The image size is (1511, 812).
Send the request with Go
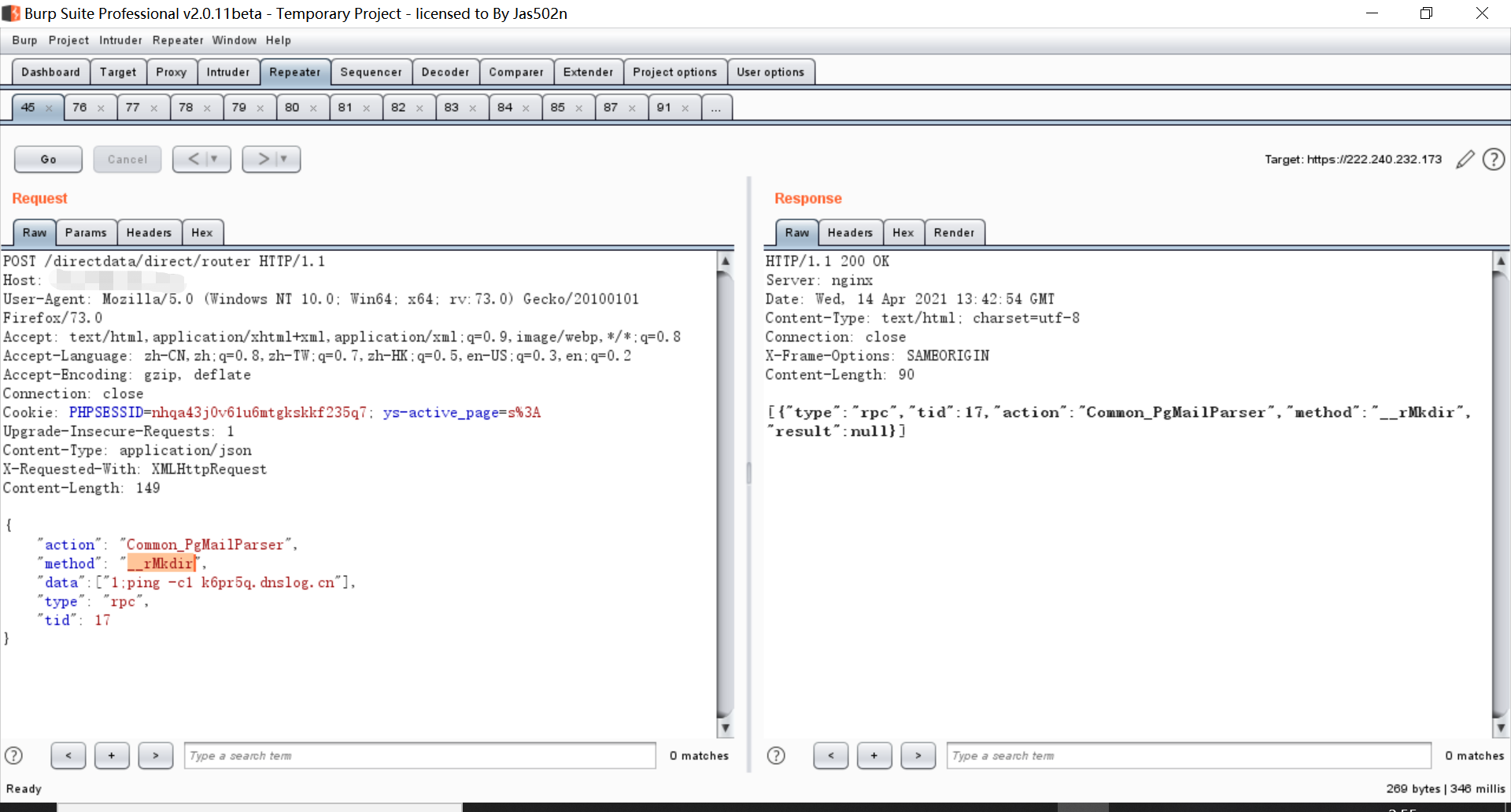pos(48,159)
